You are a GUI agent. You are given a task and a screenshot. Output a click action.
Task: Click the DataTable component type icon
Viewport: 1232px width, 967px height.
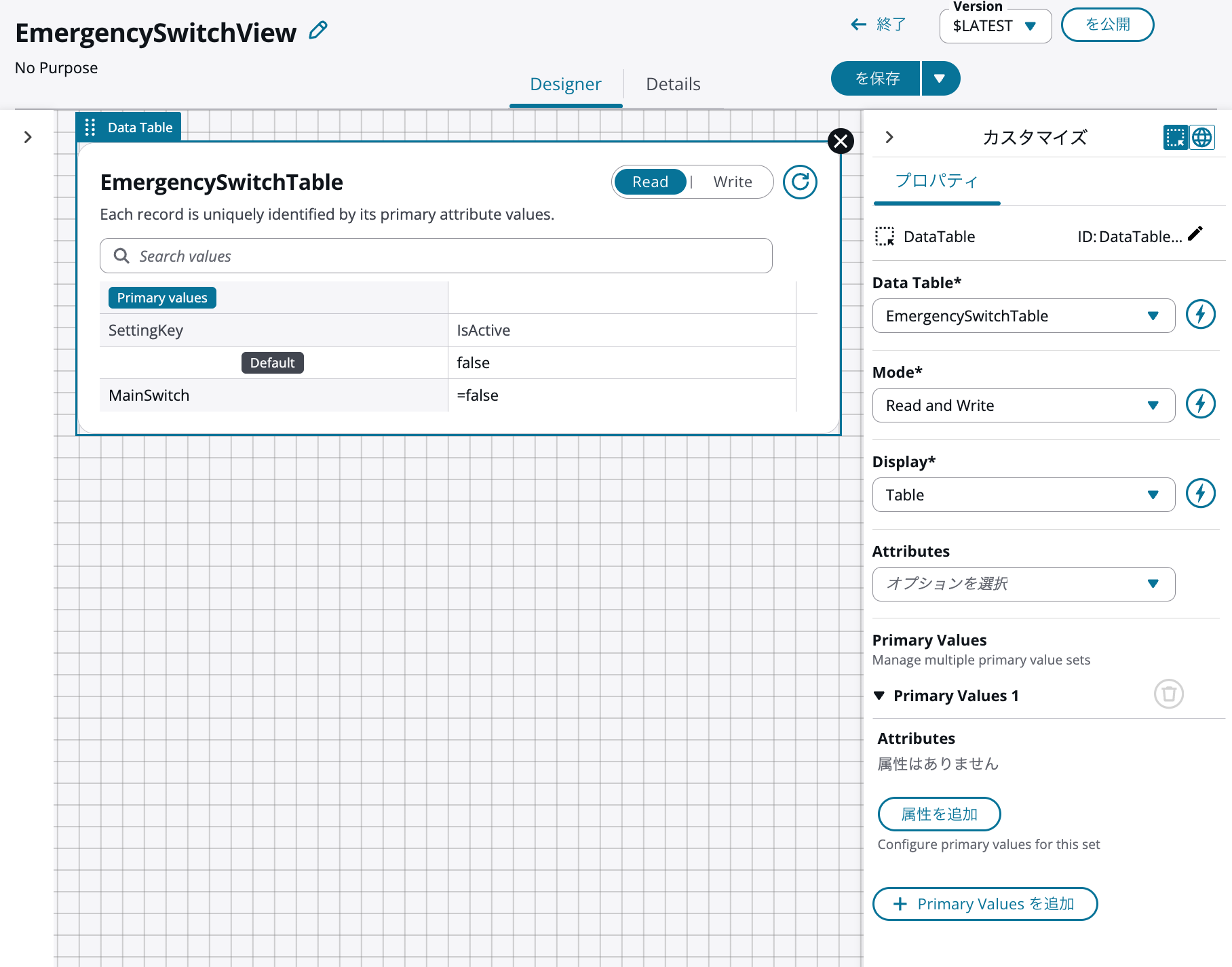click(885, 236)
